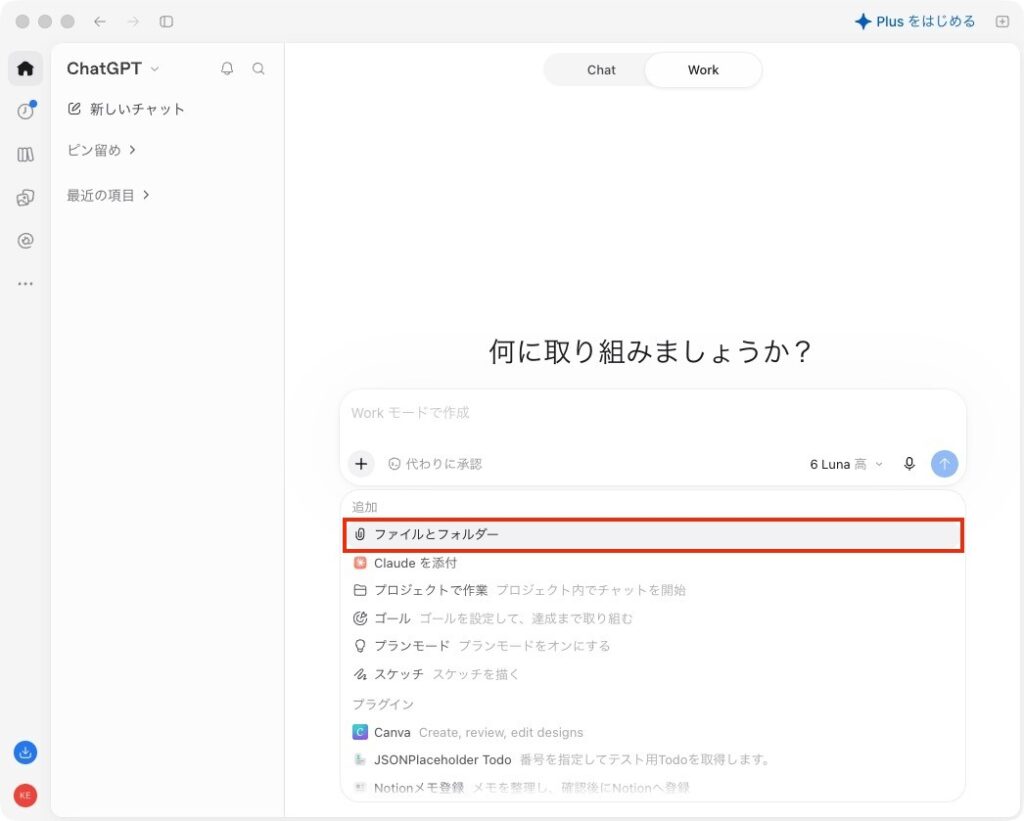Select Notionメモ登録 plugin entry

click(653, 787)
